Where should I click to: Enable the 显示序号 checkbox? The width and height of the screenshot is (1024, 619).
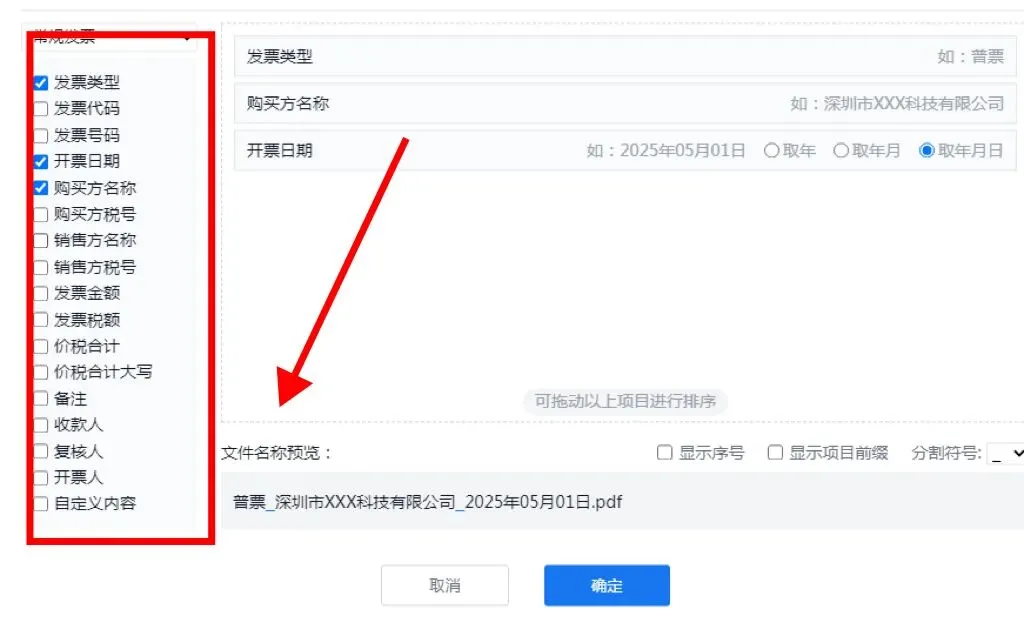(664, 452)
